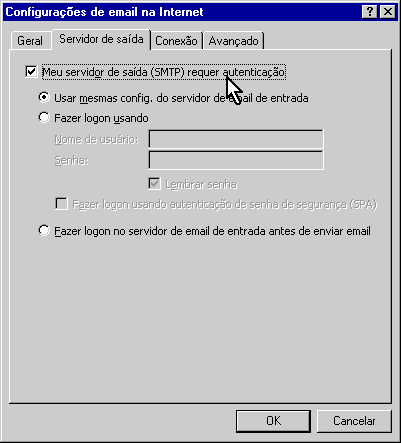Click the question mark help icon
The width and height of the screenshot is (401, 443).
[369, 12]
